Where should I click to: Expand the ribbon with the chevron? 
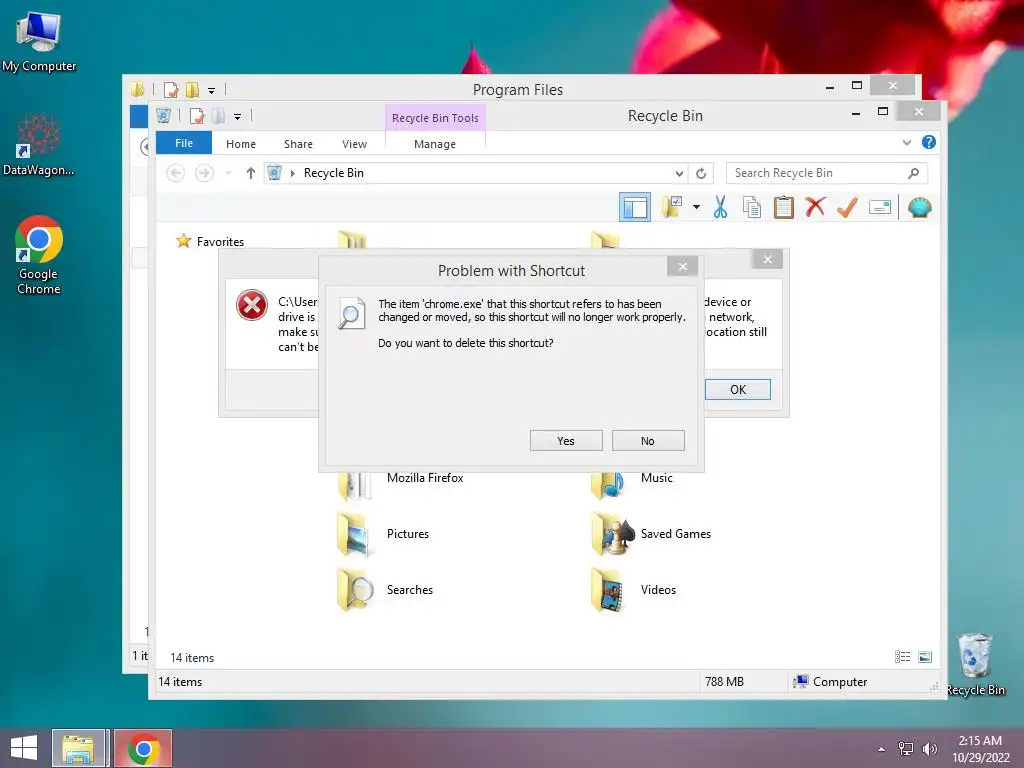tap(906, 142)
